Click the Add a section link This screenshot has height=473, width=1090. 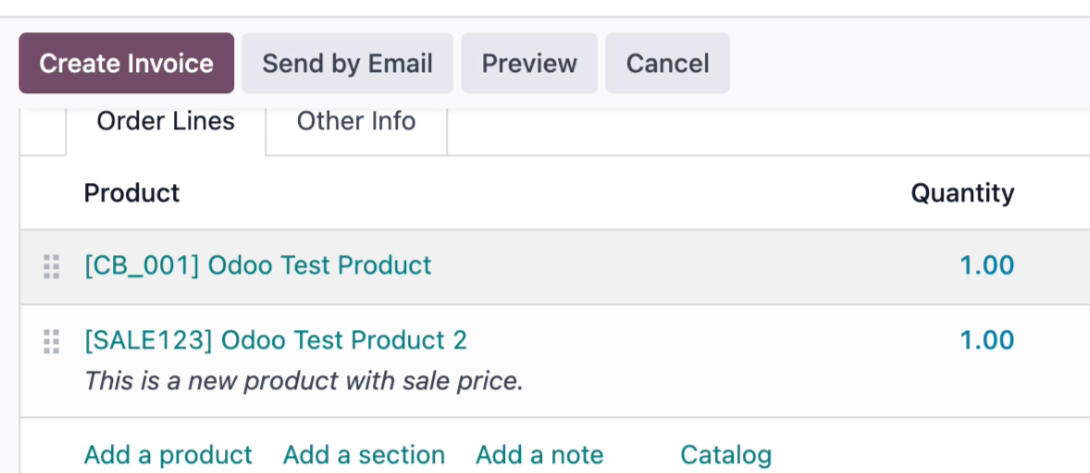[364, 455]
